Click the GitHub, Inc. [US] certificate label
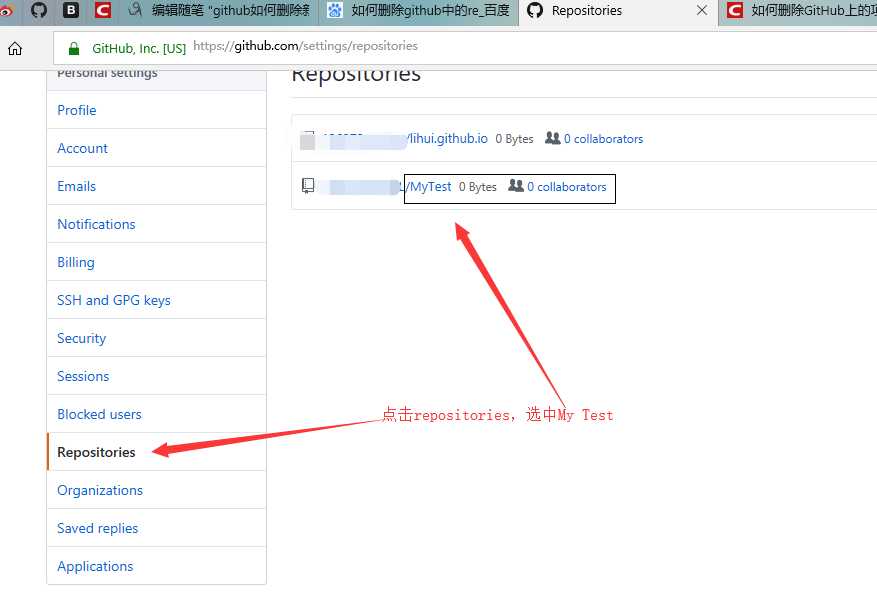 139,49
